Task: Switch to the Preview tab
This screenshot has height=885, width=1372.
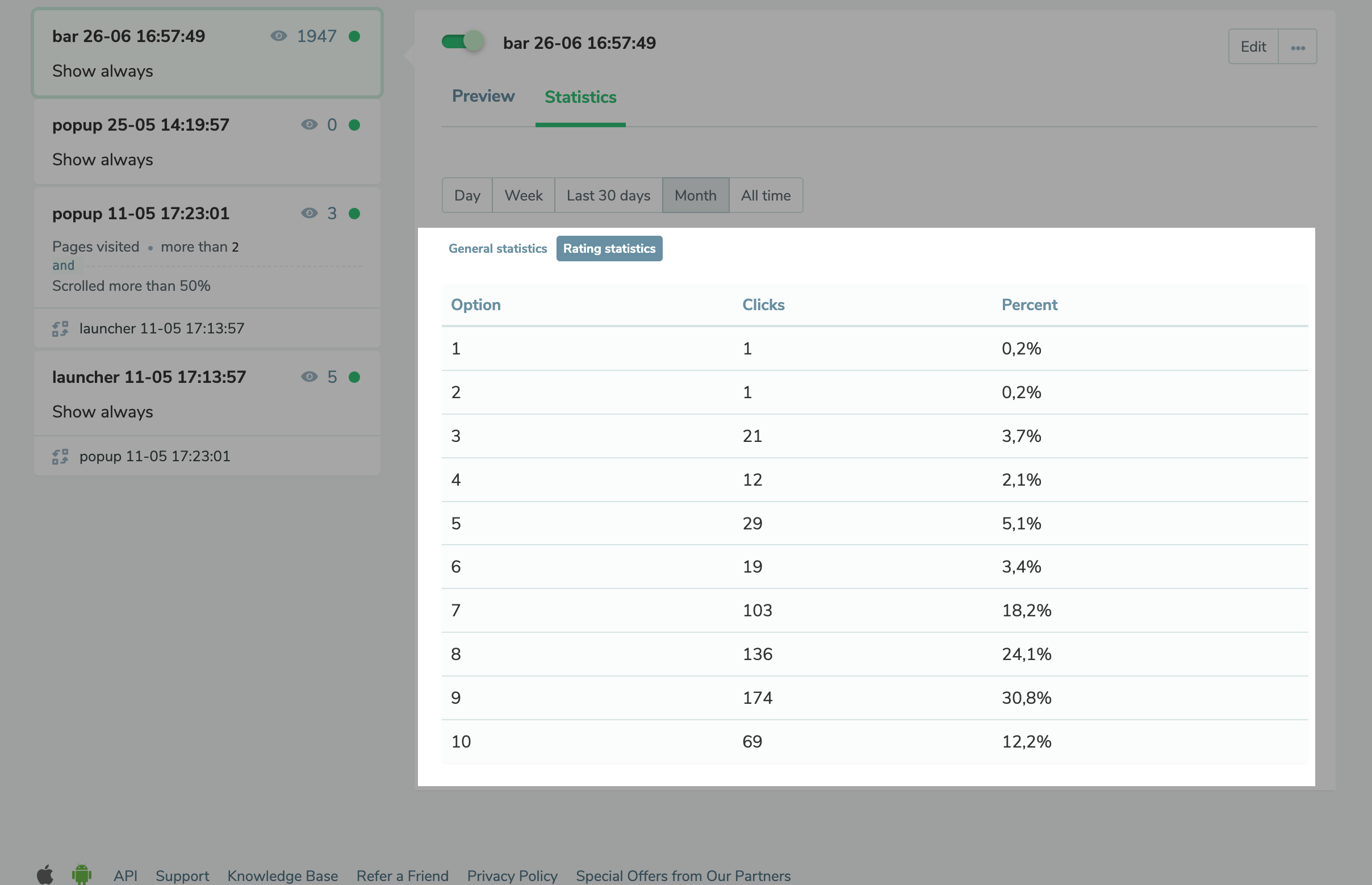Action: pyautogui.click(x=483, y=97)
